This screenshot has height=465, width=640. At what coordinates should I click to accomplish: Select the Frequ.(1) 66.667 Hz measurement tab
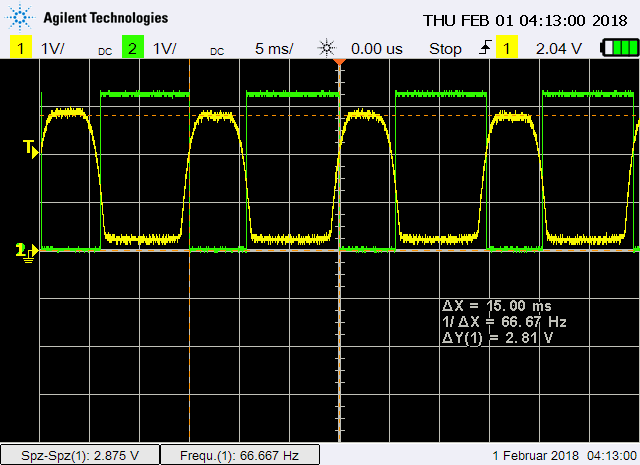pyautogui.click(x=241, y=455)
